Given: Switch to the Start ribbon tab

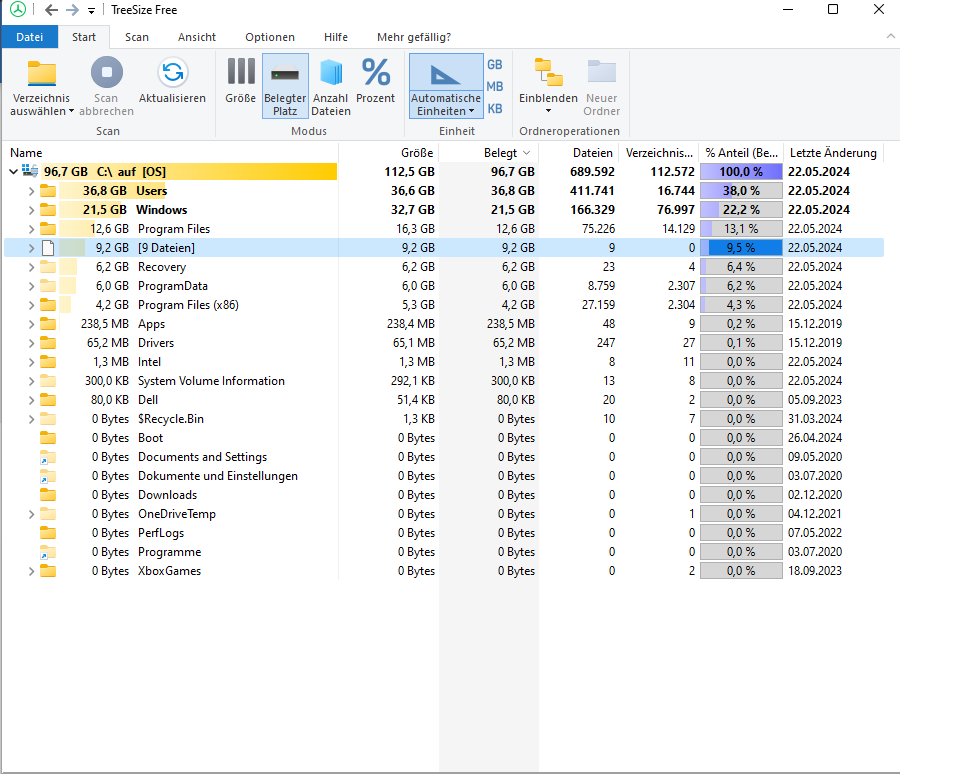Looking at the screenshot, I should click(84, 37).
